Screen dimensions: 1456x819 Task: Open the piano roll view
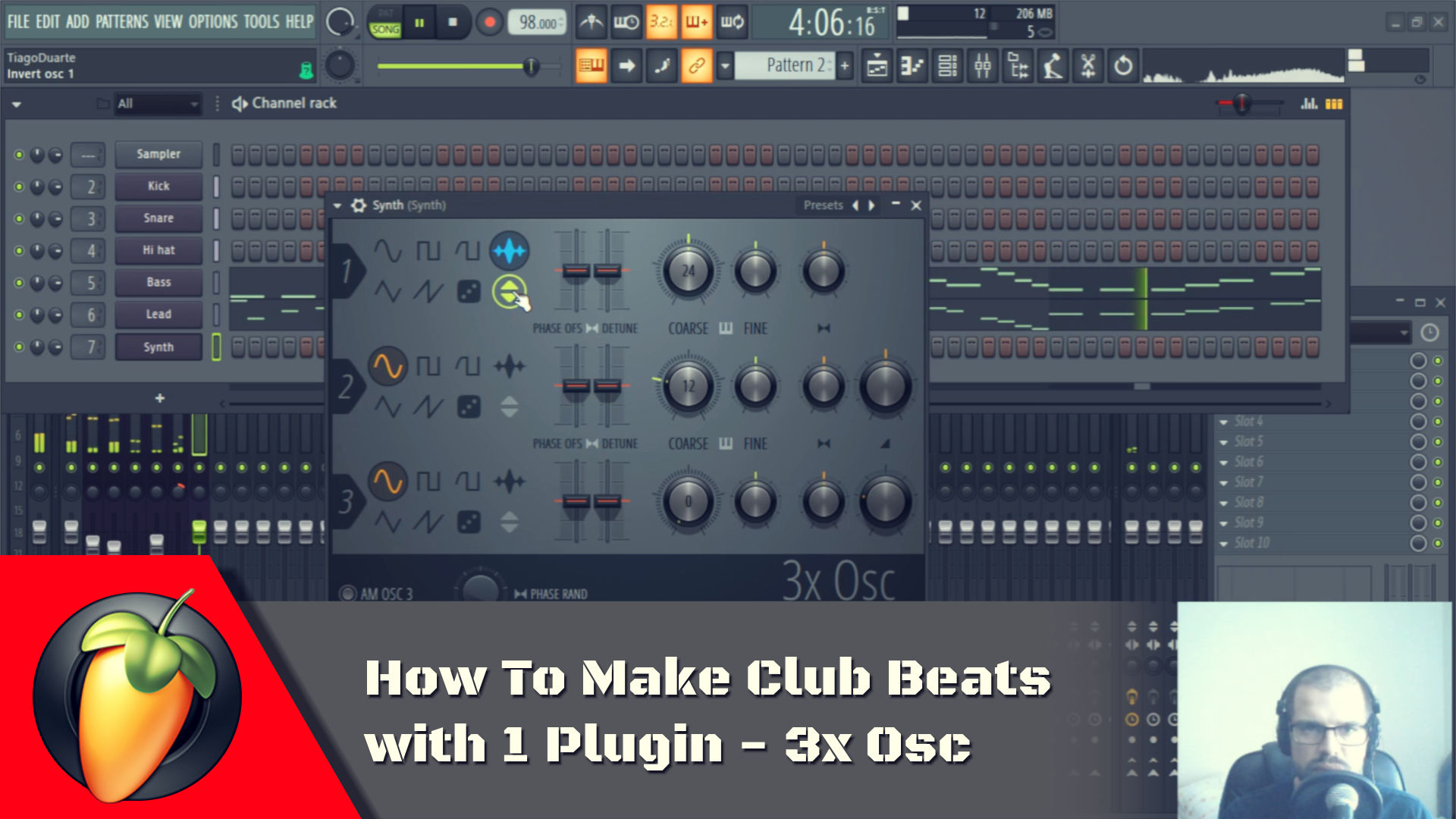(x=912, y=66)
